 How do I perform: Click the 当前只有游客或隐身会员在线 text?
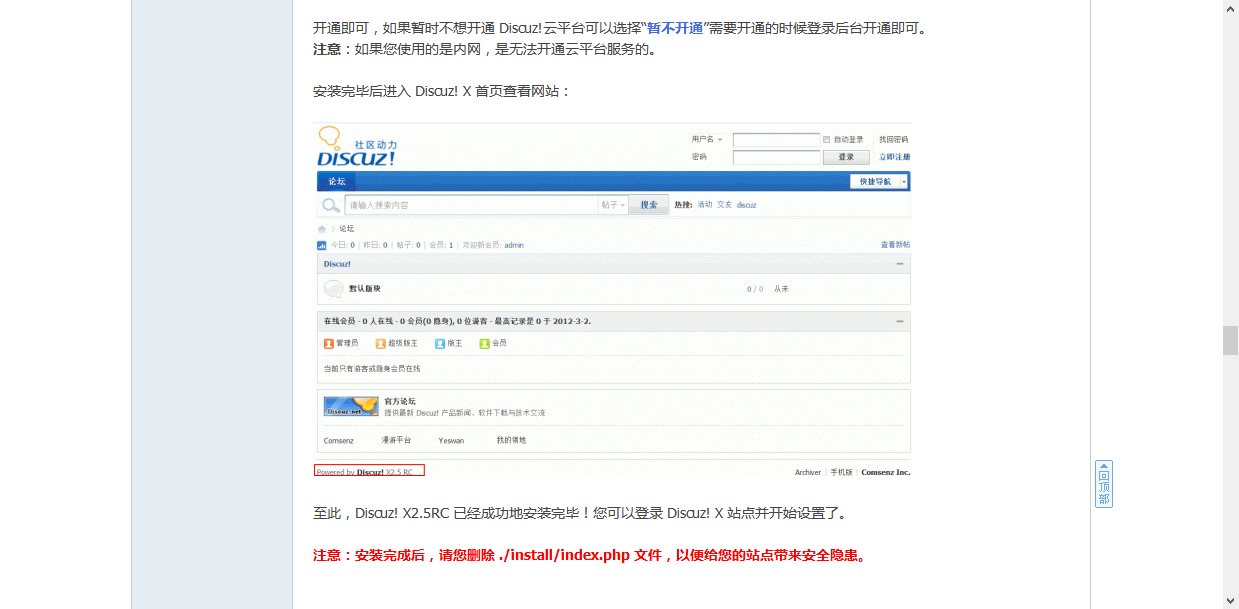pyautogui.click(x=372, y=369)
